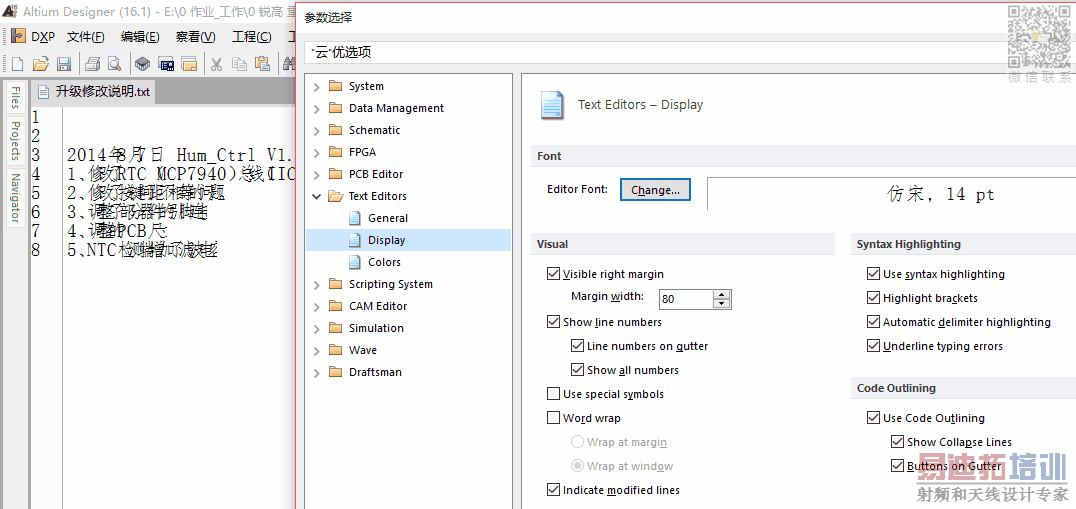Image resolution: width=1076 pixels, height=509 pixels.
Task: Click the print preview magnifier icon
Action: pos(114,64)
